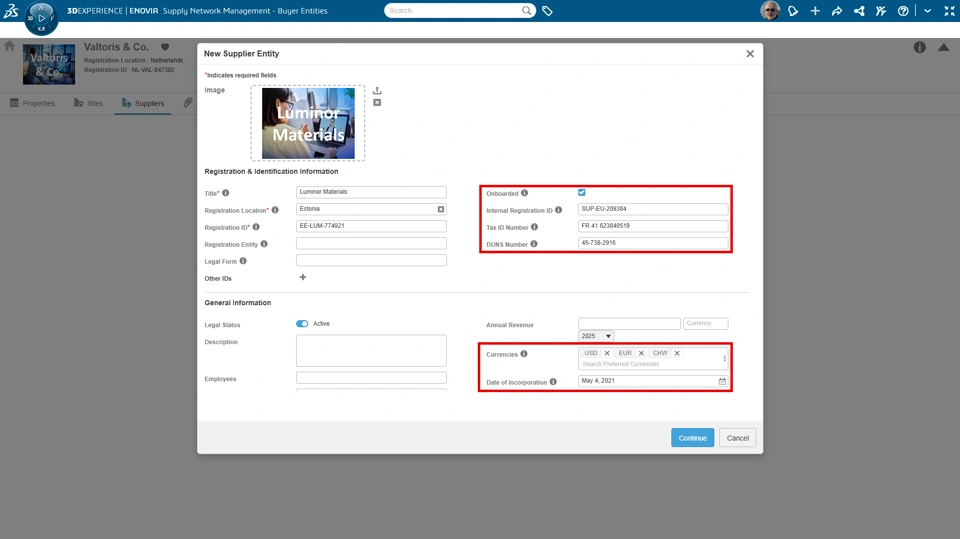The height and width of the screenshot is (539, 960).
Task: Show Date of Incorporation info icon
Action: pos(553,382)
